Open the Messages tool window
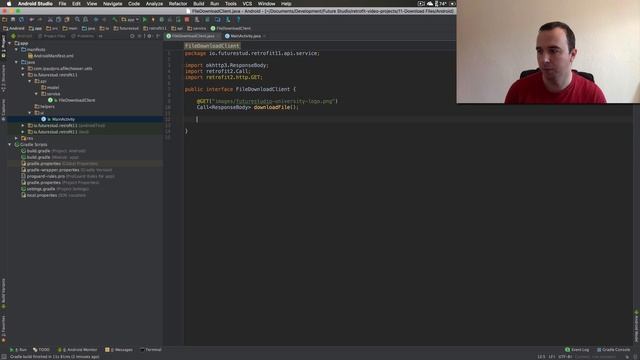Image resolution: width=640 pixels, height=360 pixels. click(x=119, y=350)
